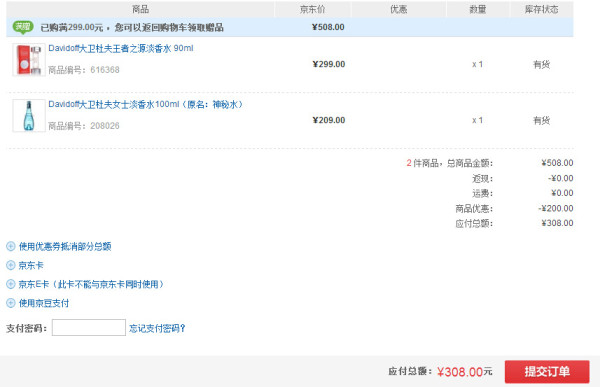The height and width of the screenshot is (387, 600).
Task: Click the red ¥308.00元 footer total
Action: coord(465,371)
